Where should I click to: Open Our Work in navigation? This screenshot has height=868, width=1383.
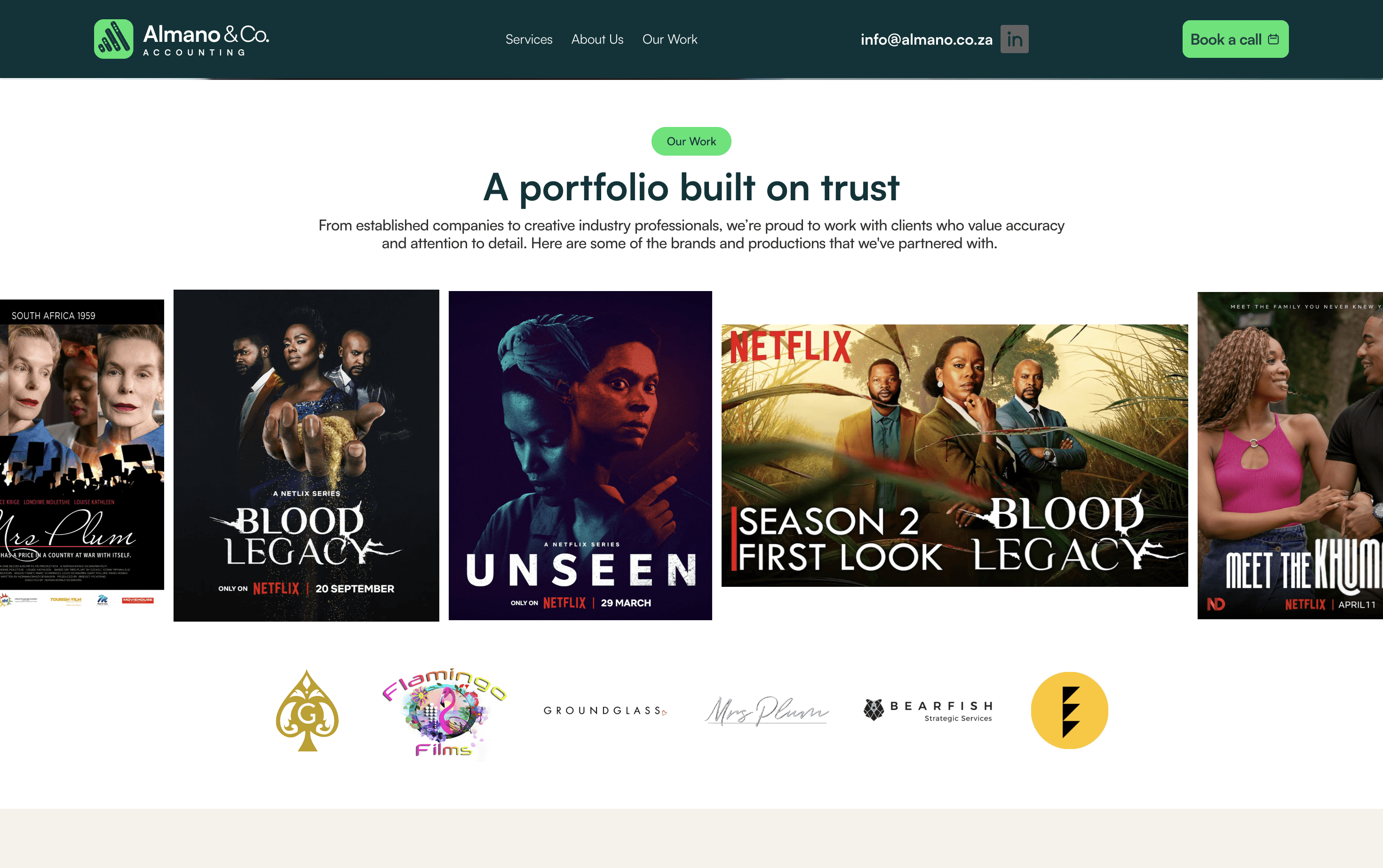670,39
